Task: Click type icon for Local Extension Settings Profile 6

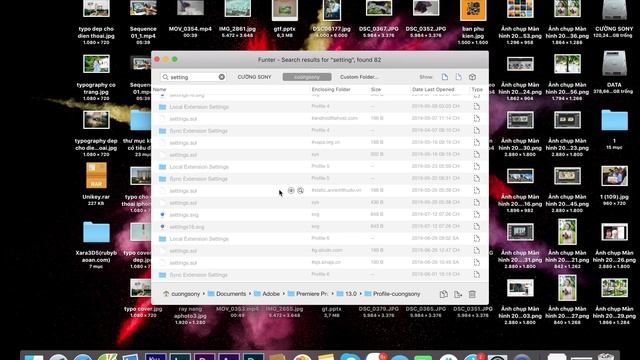Action: [x=477, y=238]
